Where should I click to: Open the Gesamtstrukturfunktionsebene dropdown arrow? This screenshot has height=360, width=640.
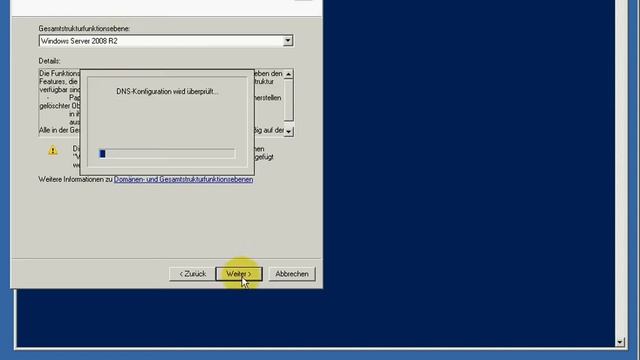click(288, 41)
